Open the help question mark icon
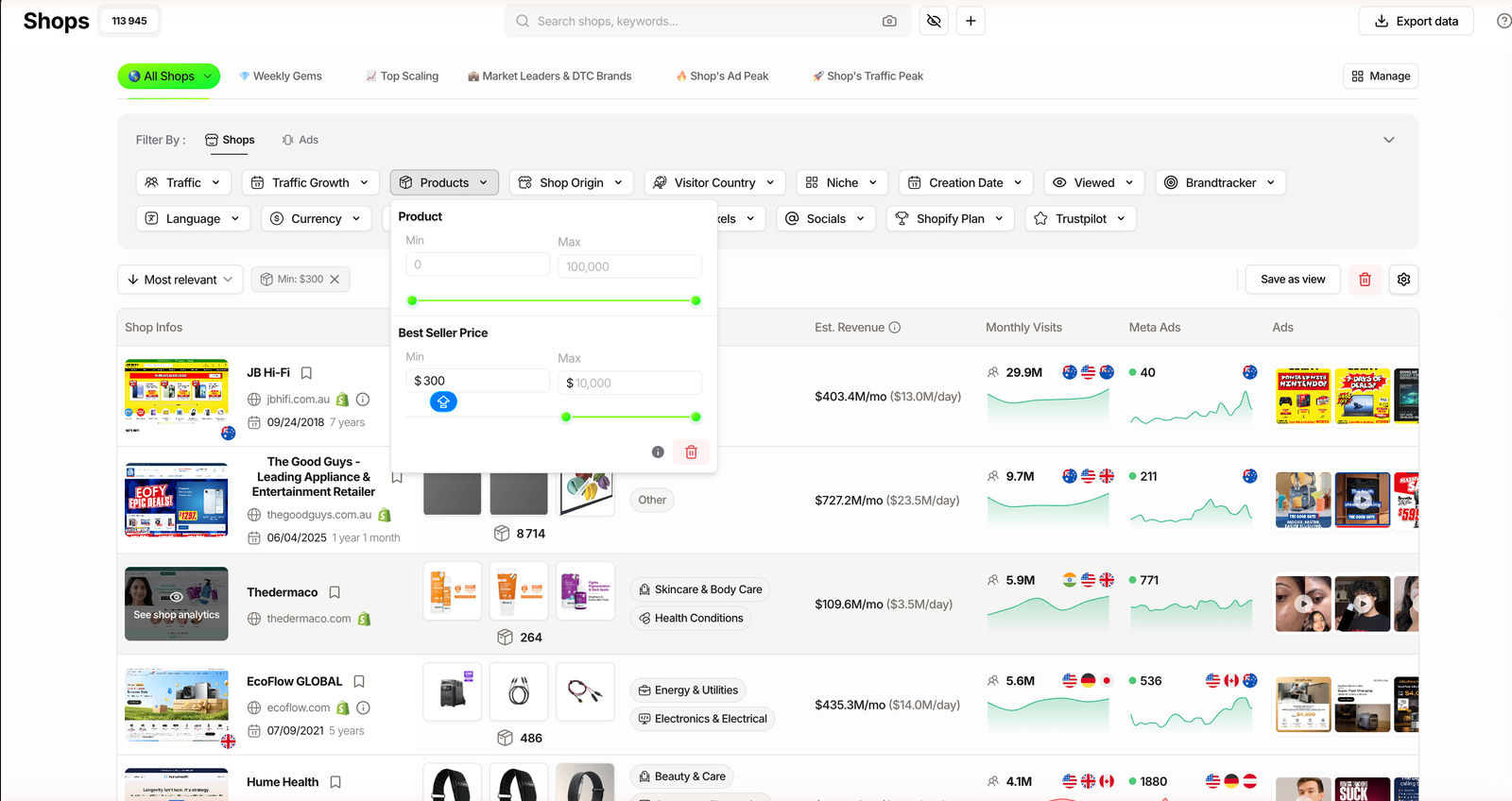Image resolution: width=1512 pixels, height=801 pixels. click(1503, 21)
